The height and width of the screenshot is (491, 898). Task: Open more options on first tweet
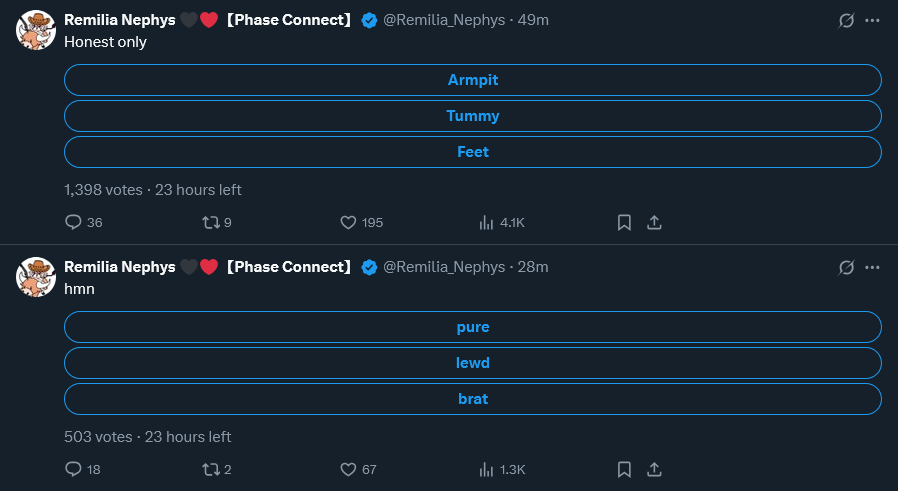coord(872,21)
